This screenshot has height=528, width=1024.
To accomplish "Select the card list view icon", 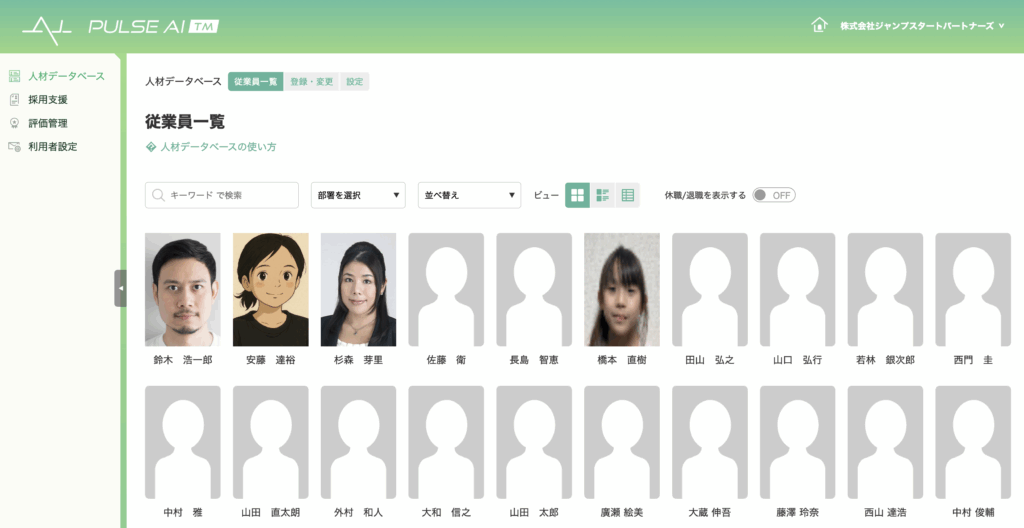I will pos(602,195).
